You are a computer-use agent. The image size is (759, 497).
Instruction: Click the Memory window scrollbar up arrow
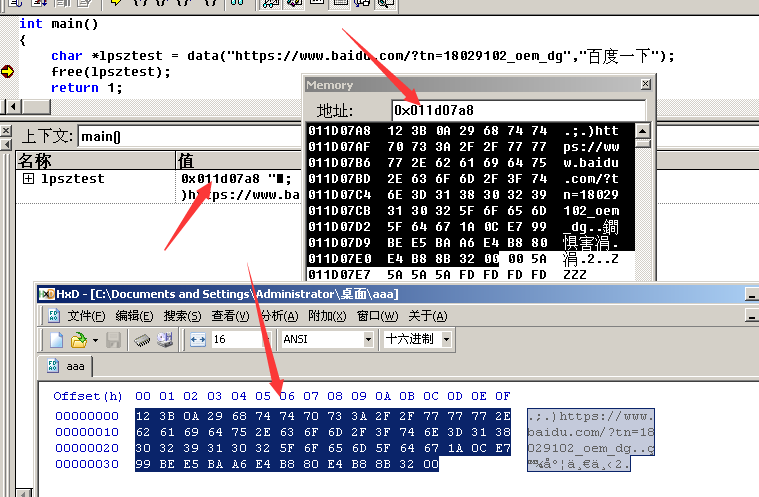[642, 131]
